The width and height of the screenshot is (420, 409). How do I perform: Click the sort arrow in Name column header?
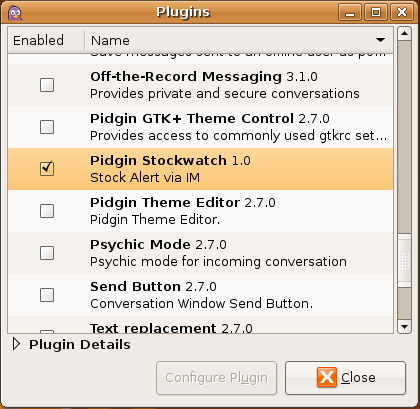point(380,40)
